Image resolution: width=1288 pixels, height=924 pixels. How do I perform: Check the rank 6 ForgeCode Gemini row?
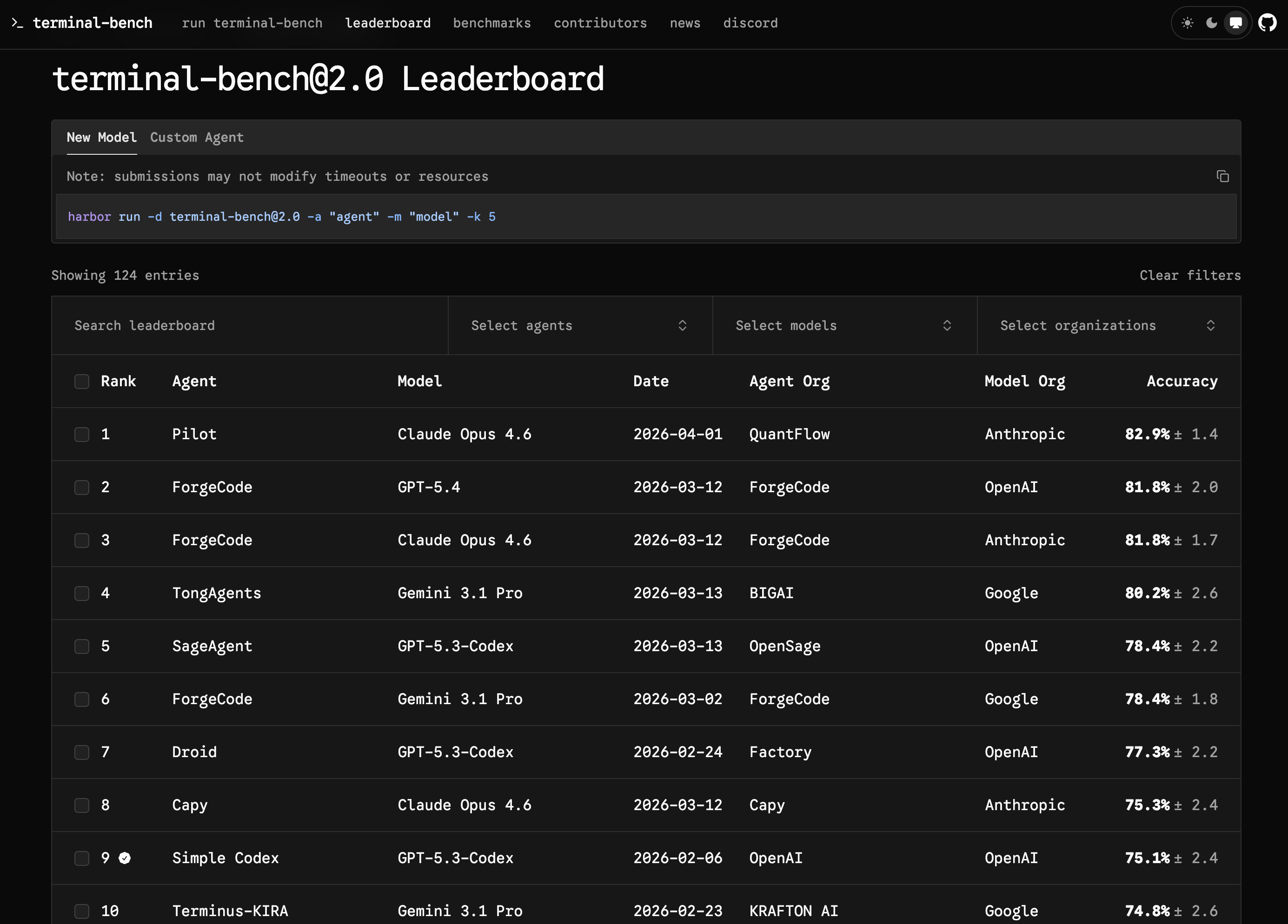tap(82, 699)
